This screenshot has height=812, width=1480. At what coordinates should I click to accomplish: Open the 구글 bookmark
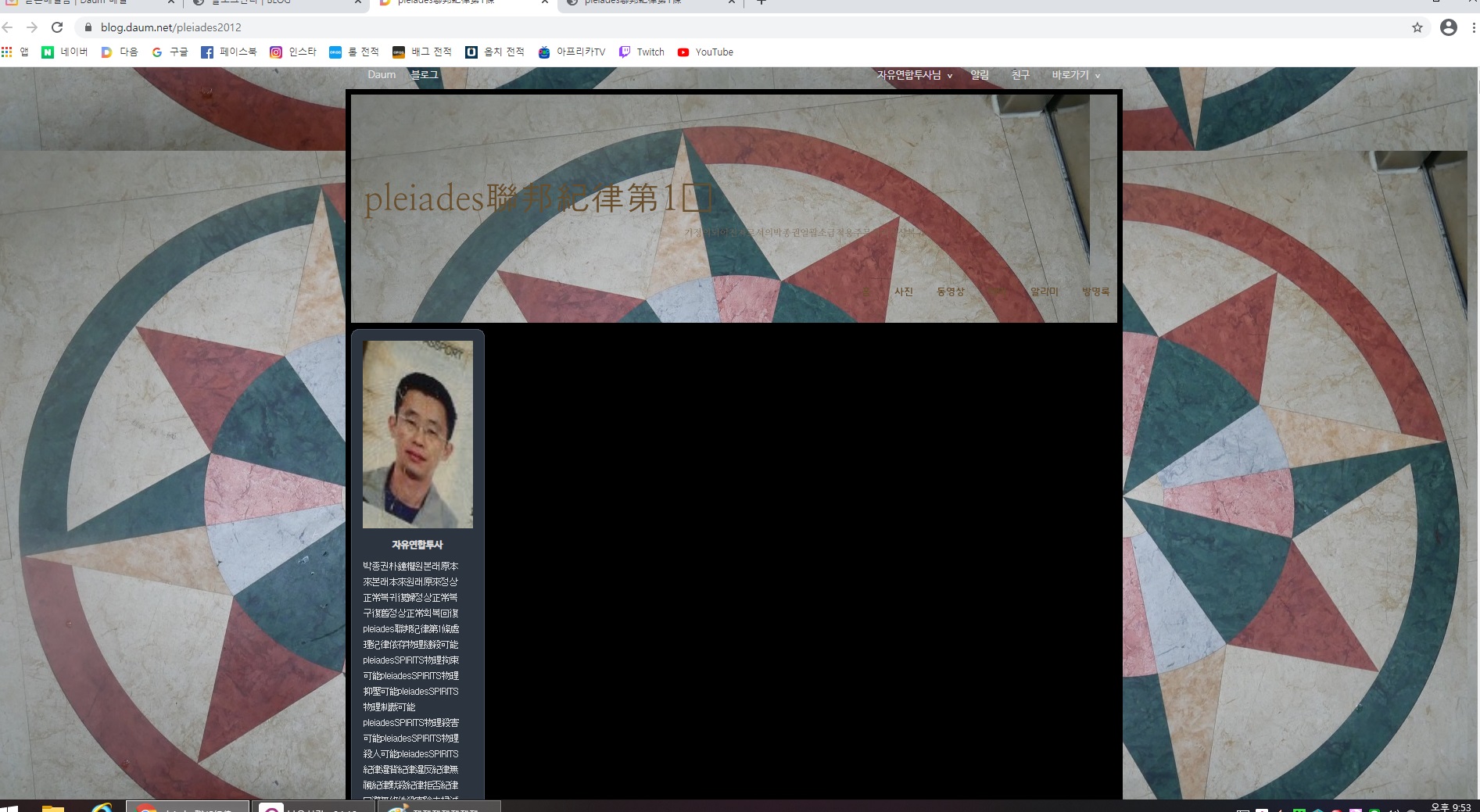tap(170, 52)
